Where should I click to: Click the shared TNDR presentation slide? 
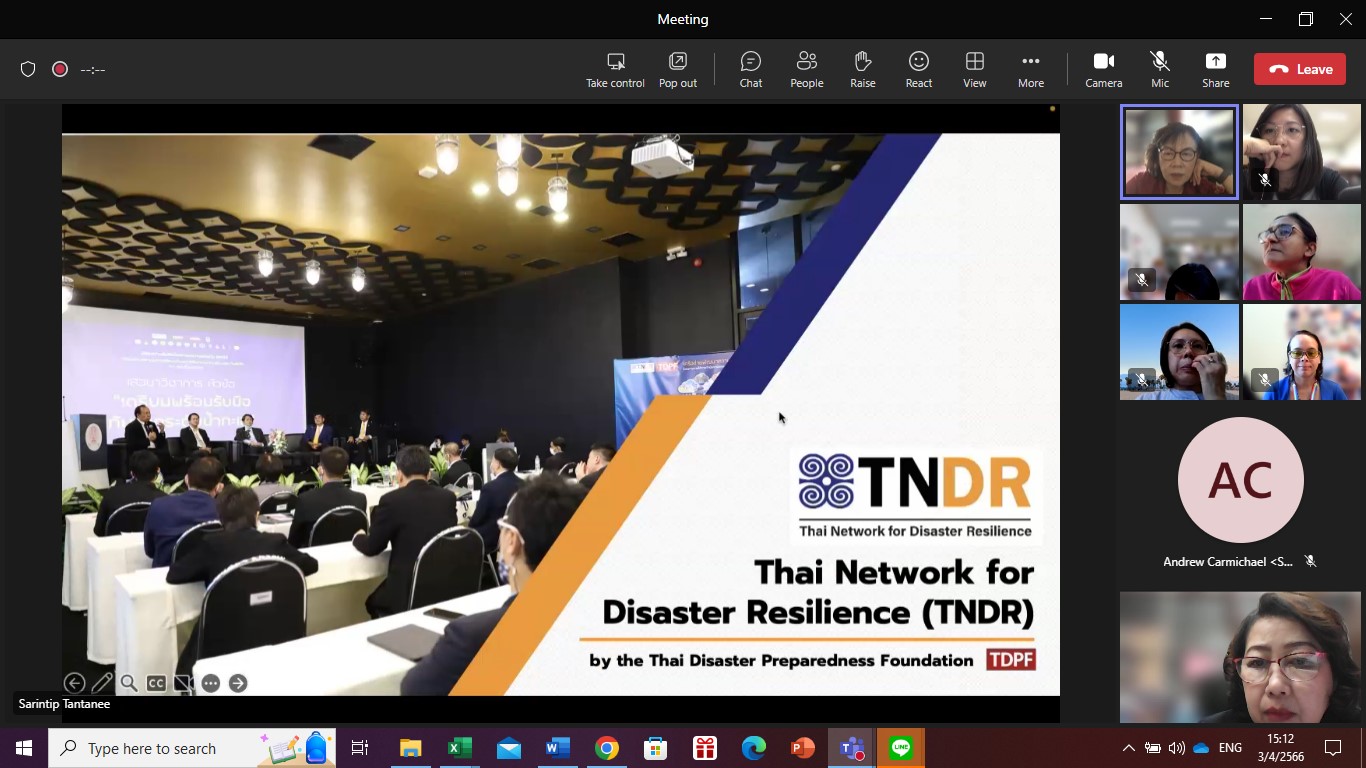coord(561,414)
